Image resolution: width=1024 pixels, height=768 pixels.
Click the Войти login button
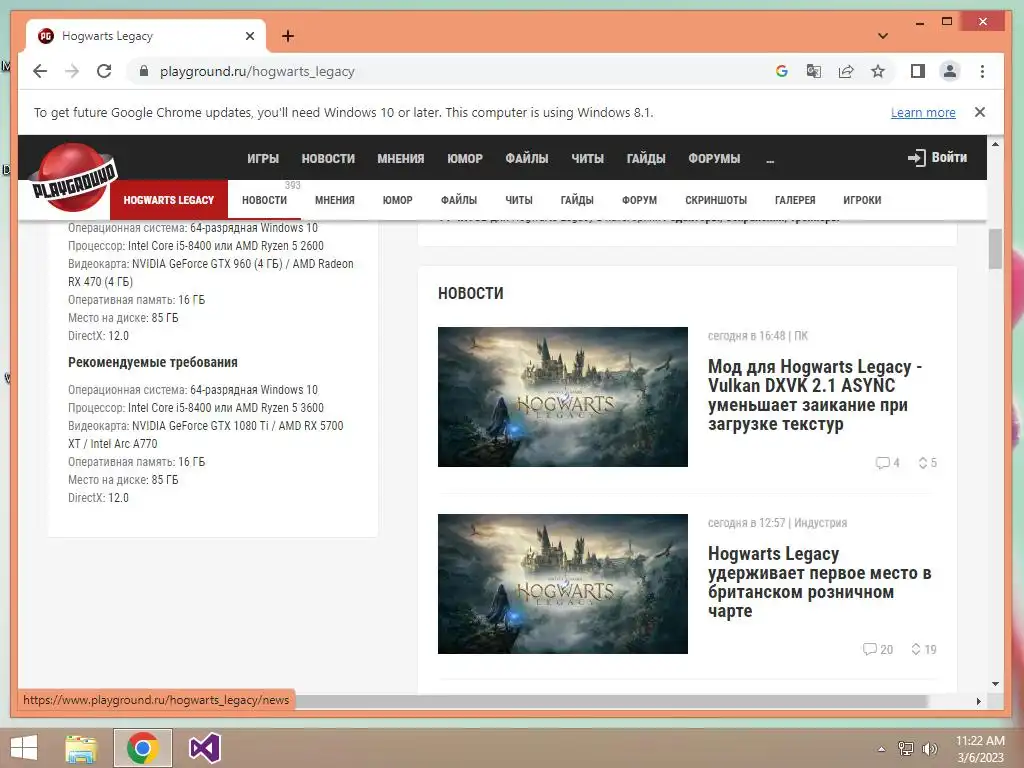point(937,157)
